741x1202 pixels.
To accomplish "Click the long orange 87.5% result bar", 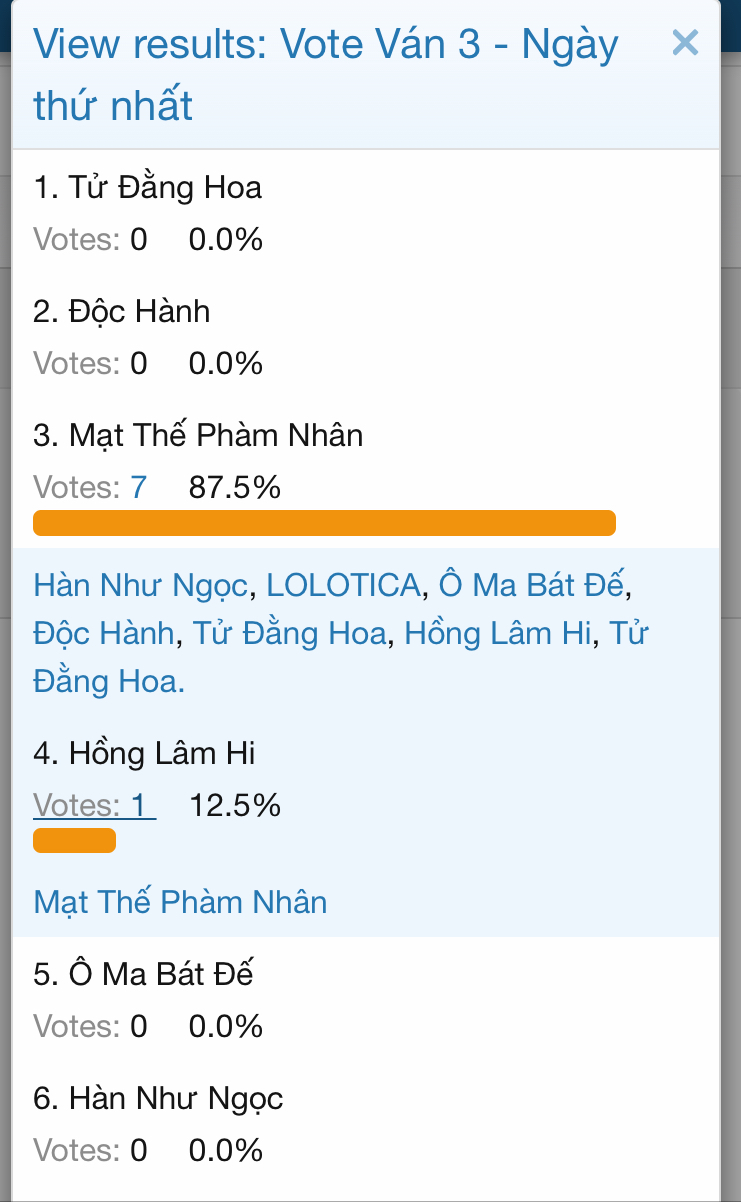I will [x=324, y=523].
